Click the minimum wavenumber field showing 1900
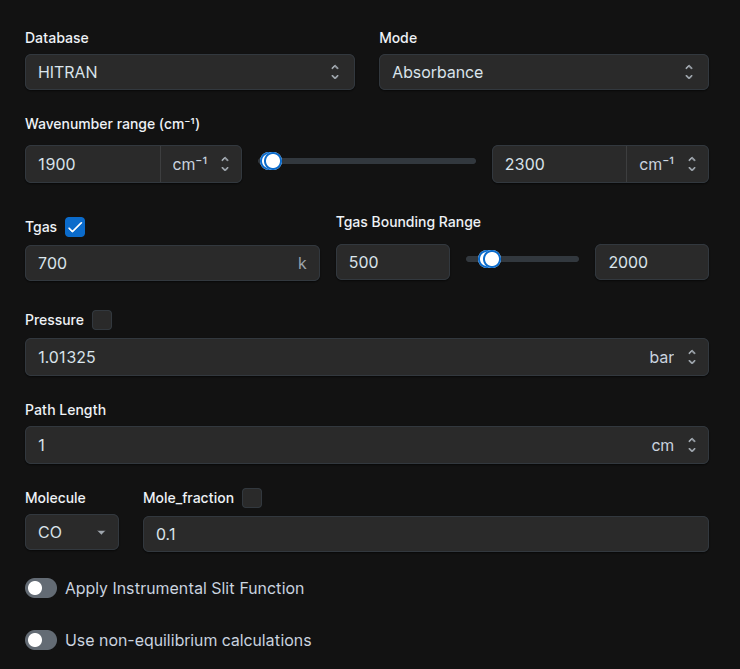Viewport: 740px width, 669px height. click(93, 164)
